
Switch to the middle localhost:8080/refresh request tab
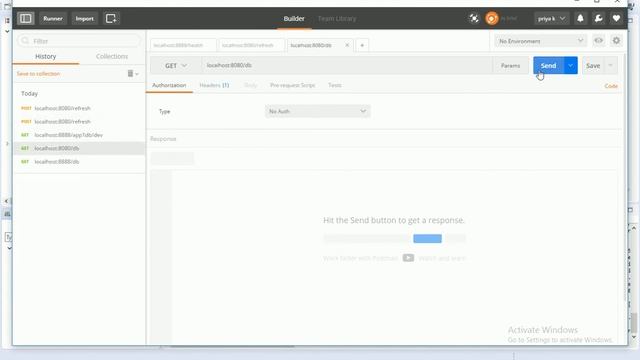251,45
